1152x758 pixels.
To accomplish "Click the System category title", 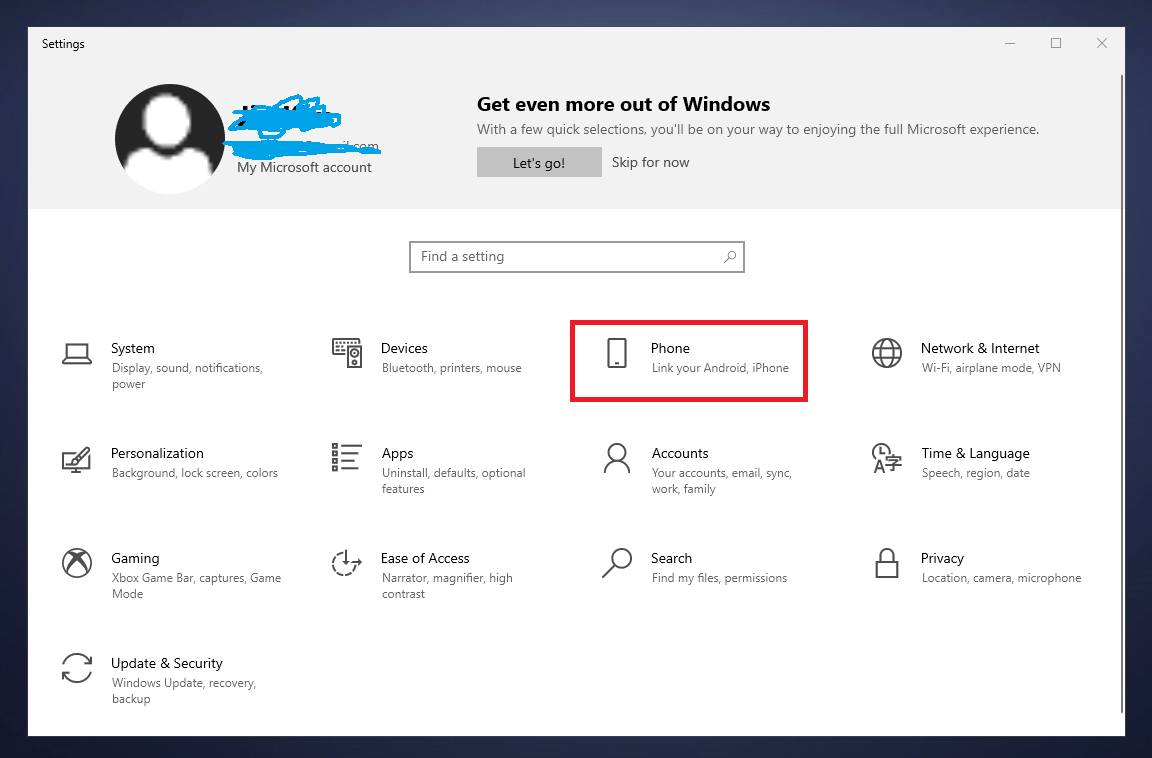I will click(133, 348).
